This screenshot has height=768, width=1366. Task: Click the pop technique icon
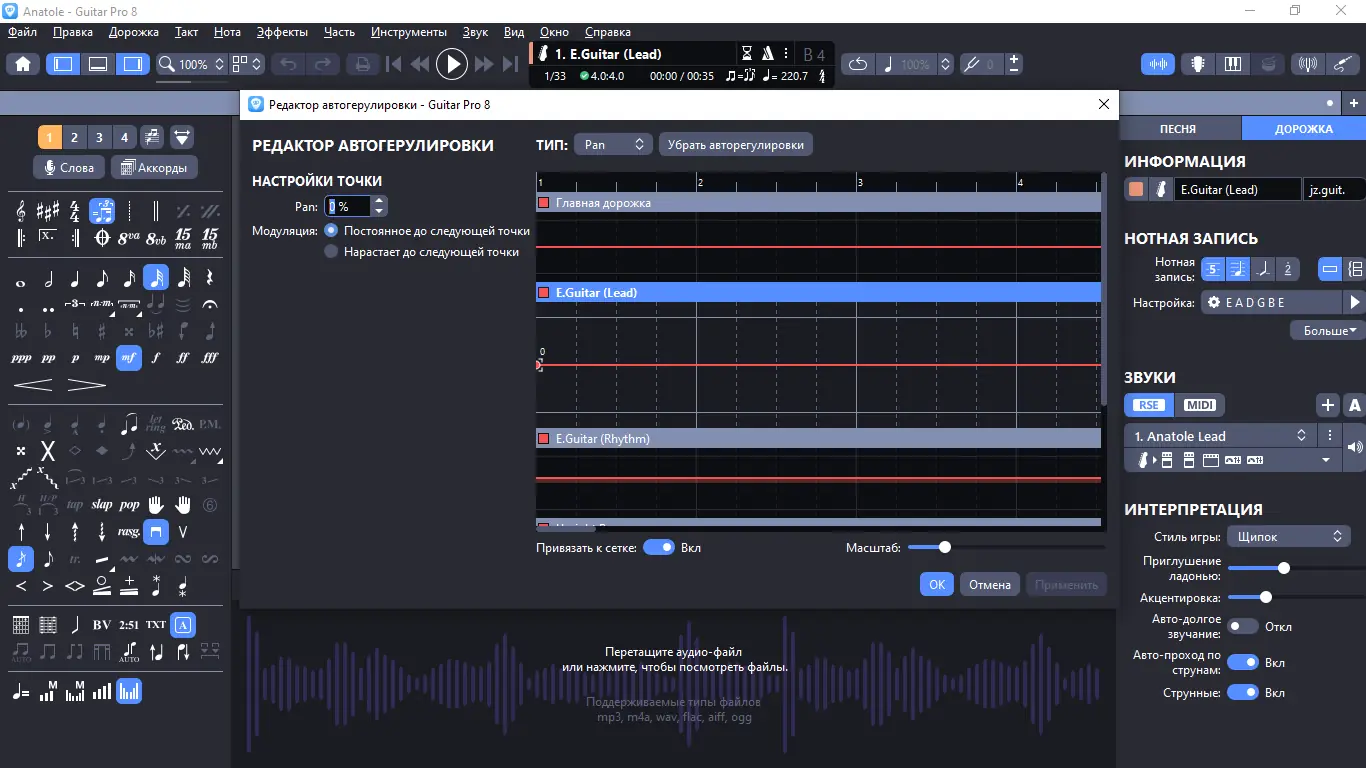[129, 505]
